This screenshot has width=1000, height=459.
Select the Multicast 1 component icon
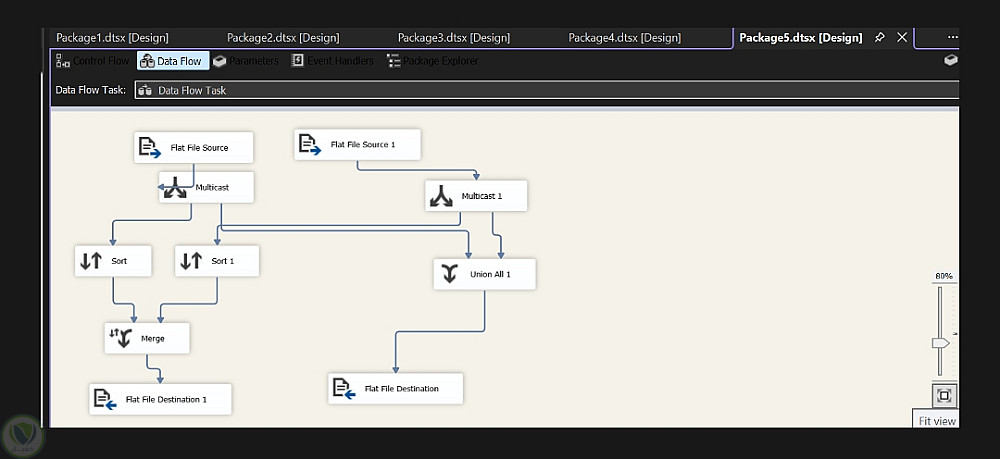442,196
